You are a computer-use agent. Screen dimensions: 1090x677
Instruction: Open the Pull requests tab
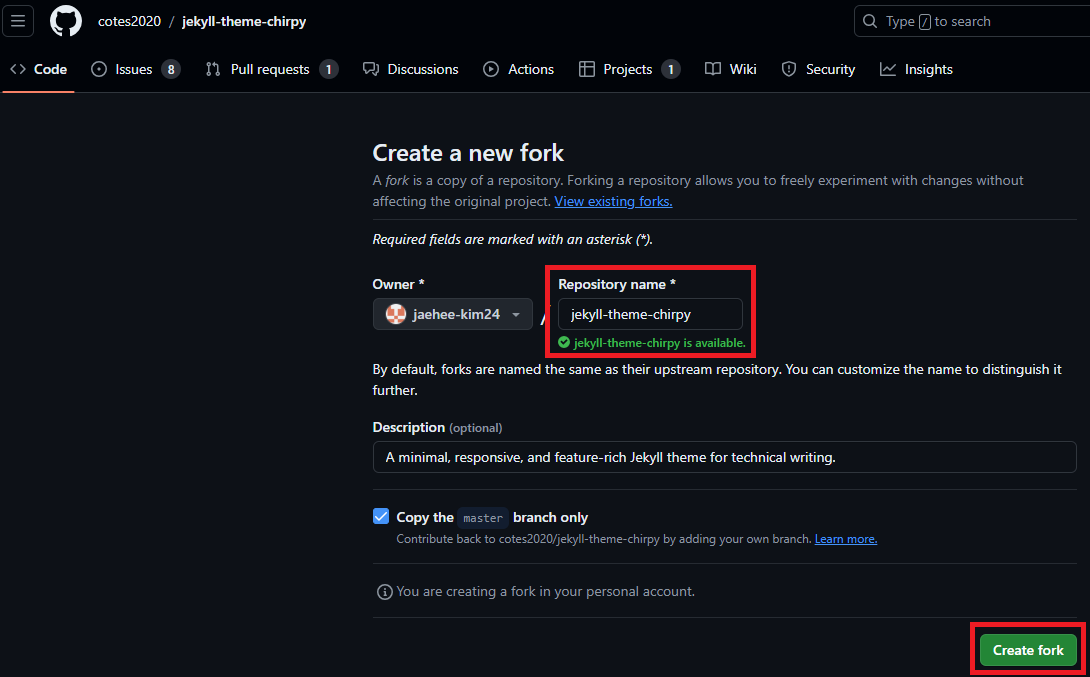[x=272, y=69]
